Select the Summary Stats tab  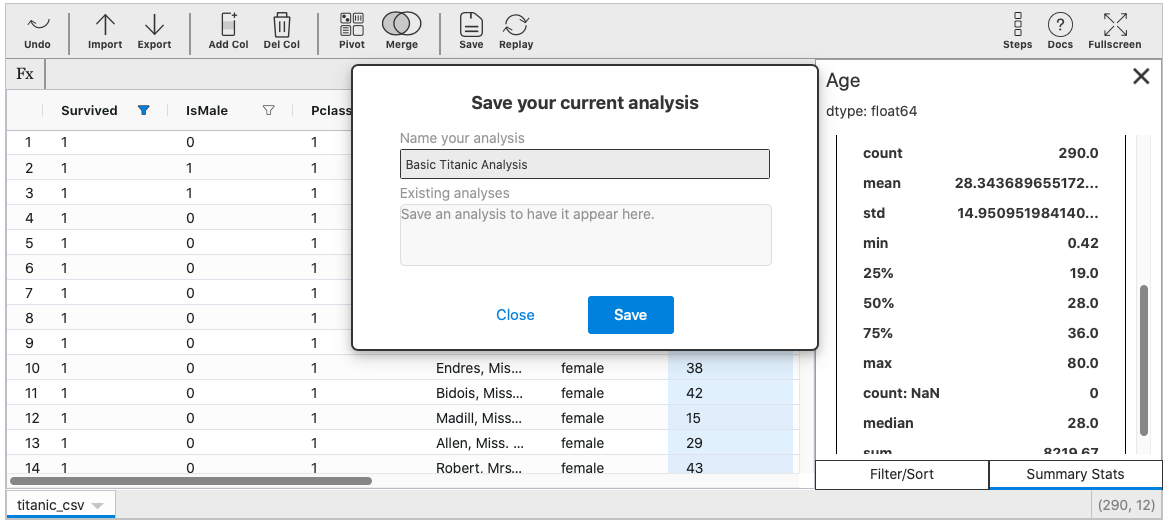tap(1075, 474)
